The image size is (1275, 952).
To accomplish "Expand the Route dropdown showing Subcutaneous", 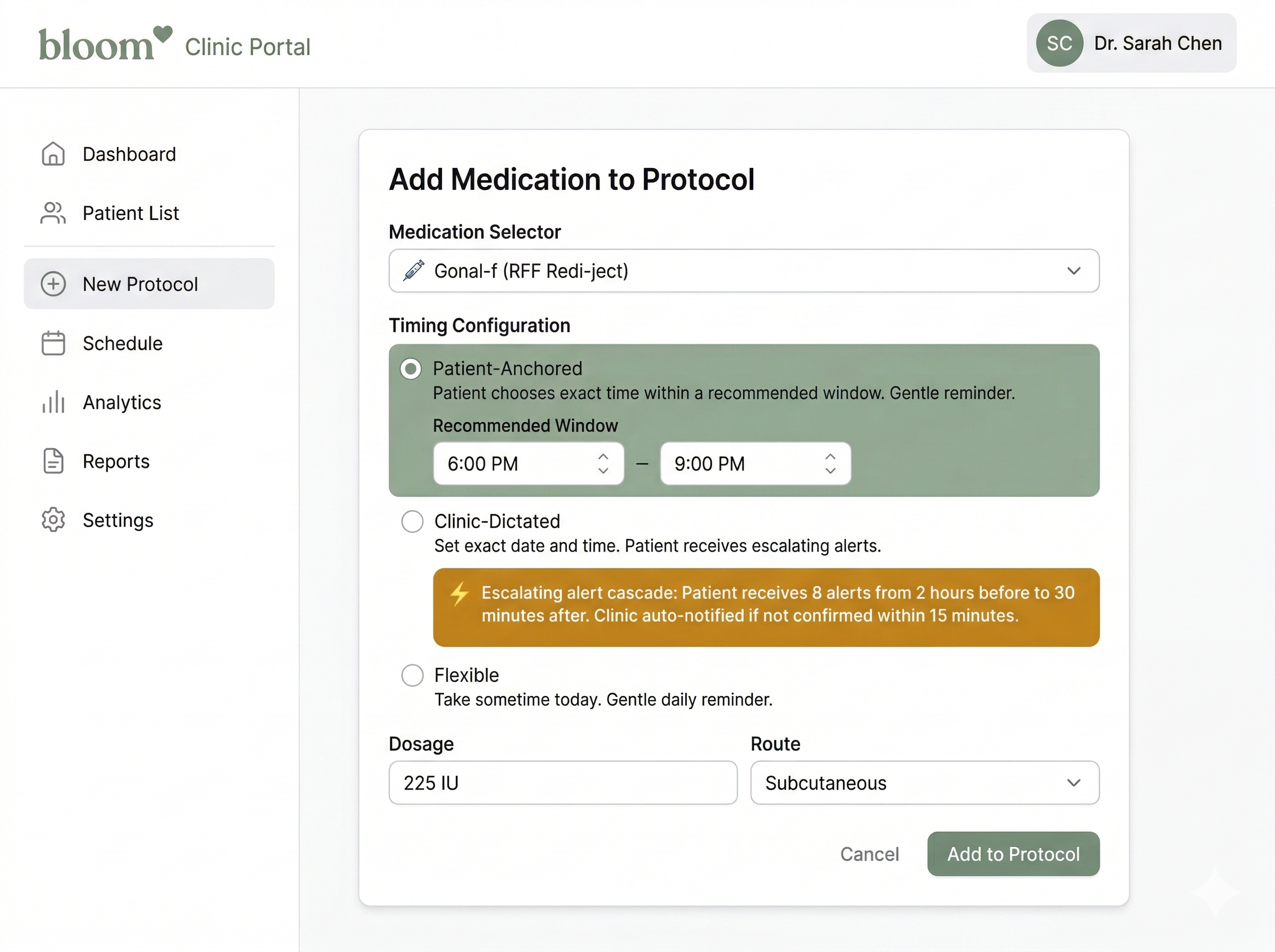I will 924,783.
